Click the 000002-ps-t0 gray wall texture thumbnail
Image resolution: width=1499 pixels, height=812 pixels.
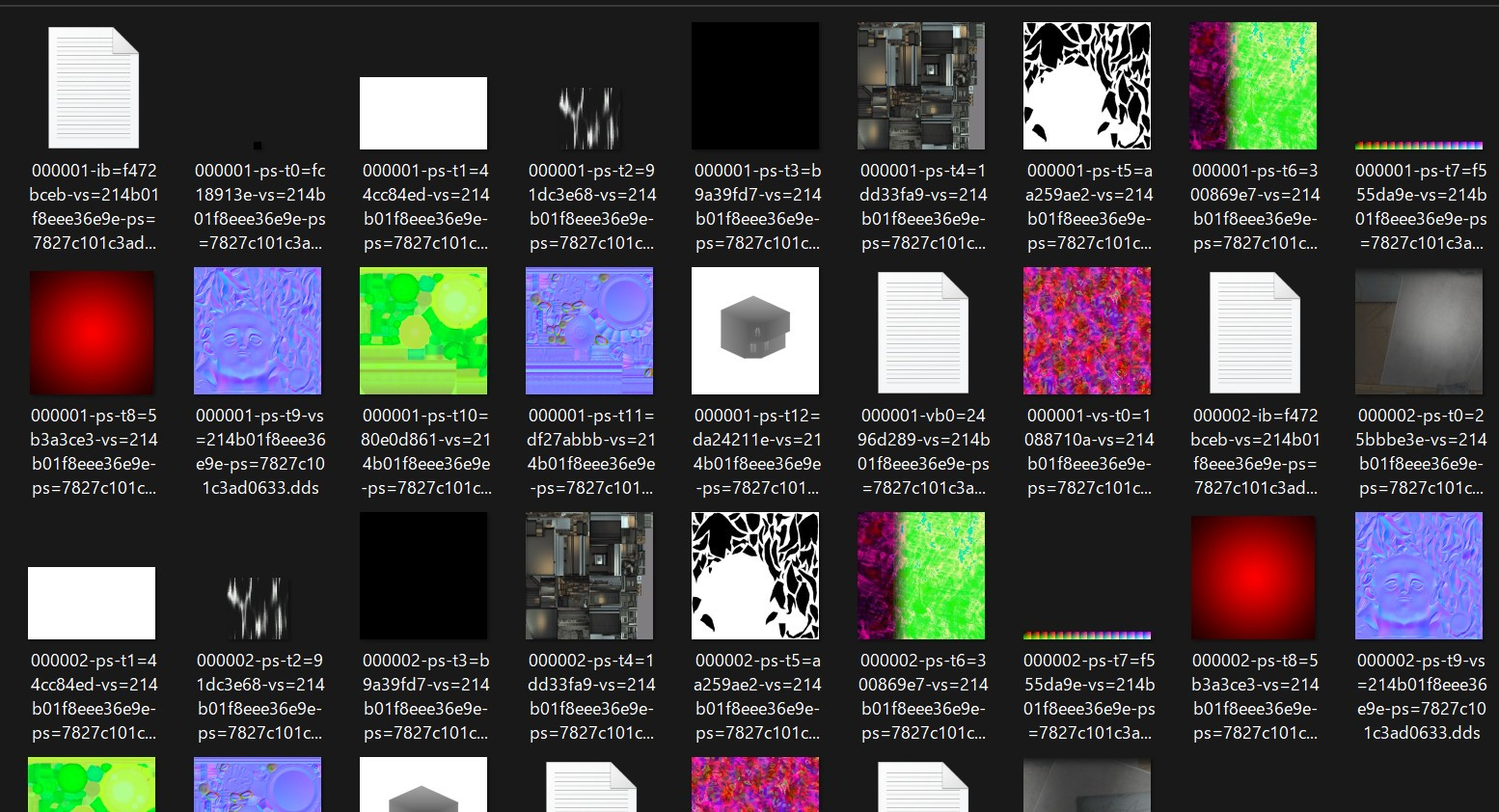pos(1419,332)
